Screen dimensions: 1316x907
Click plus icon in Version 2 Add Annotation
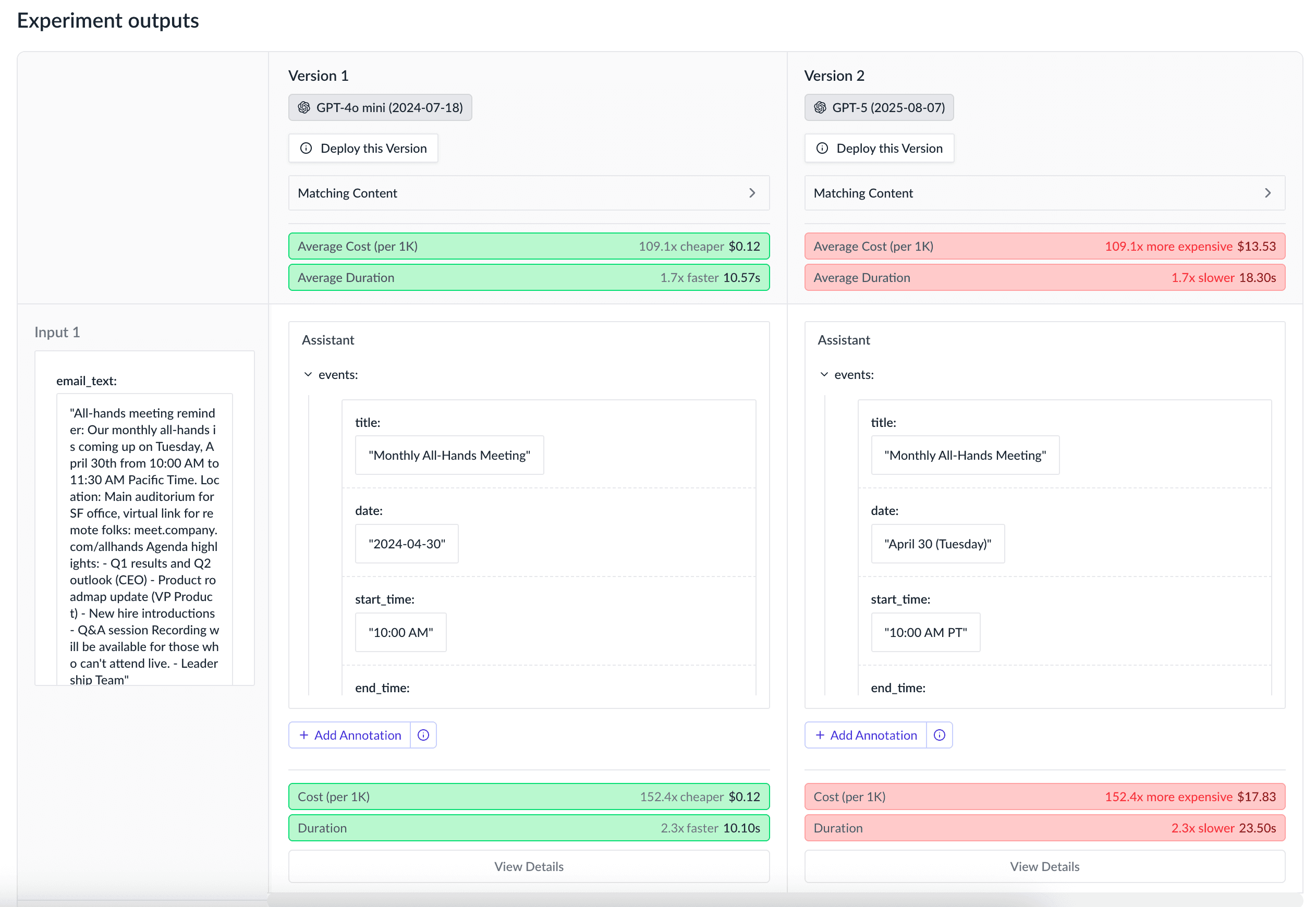[820, 736]
